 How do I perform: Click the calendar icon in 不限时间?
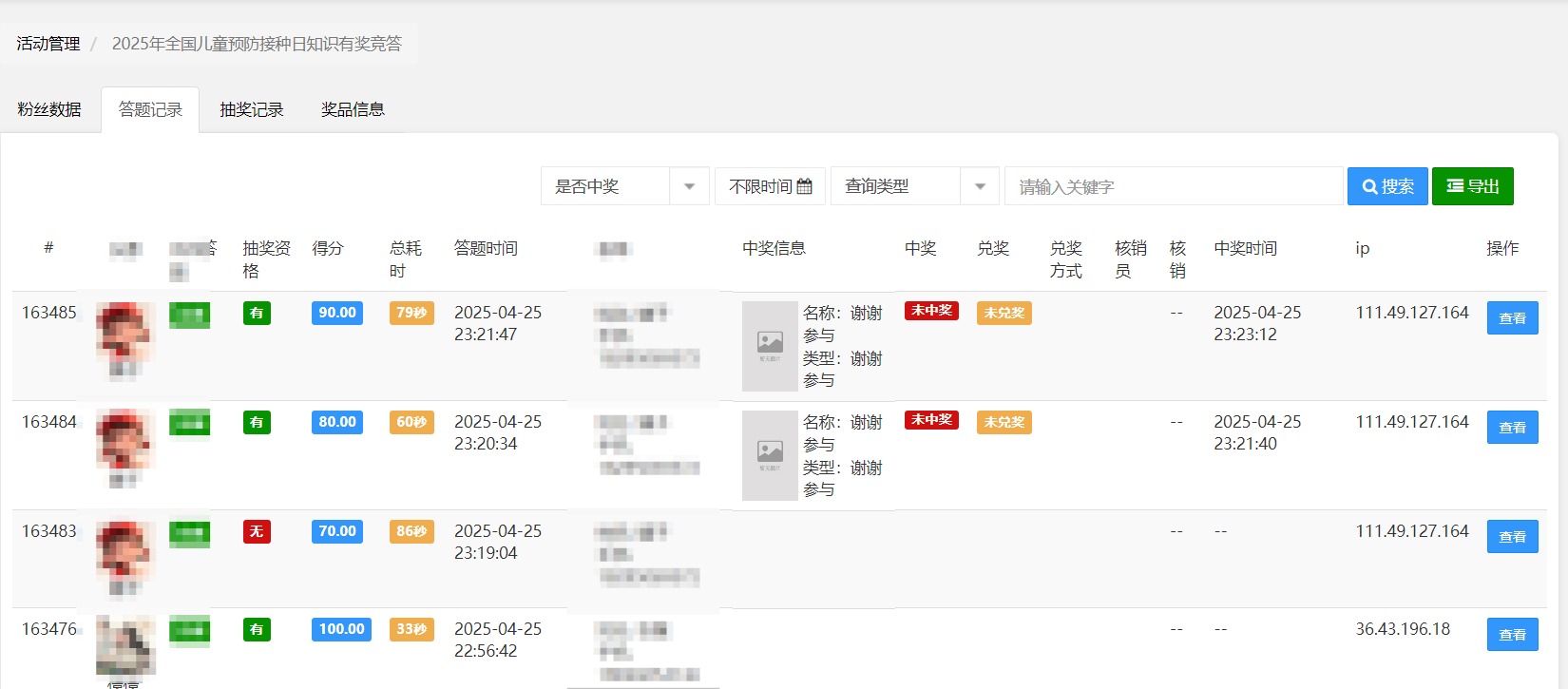pos(804,186)
